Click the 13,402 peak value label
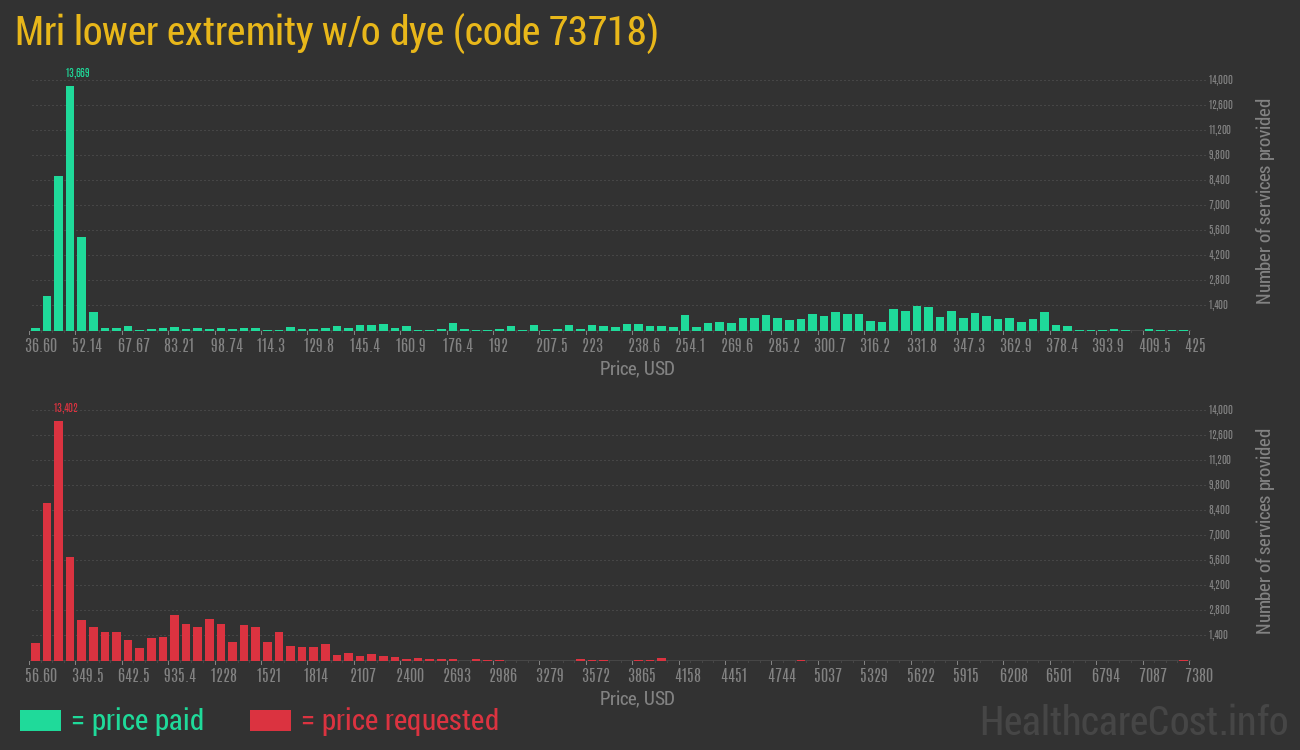 [x=65, y=408]
